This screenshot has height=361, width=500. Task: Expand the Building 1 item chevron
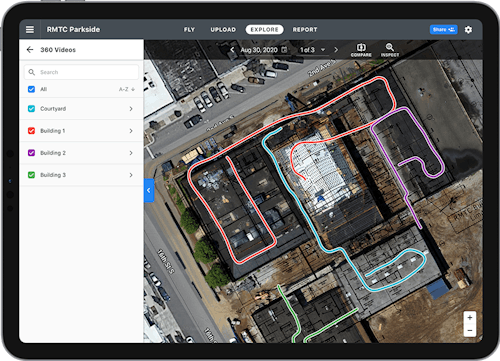click(x=131, y=131)
